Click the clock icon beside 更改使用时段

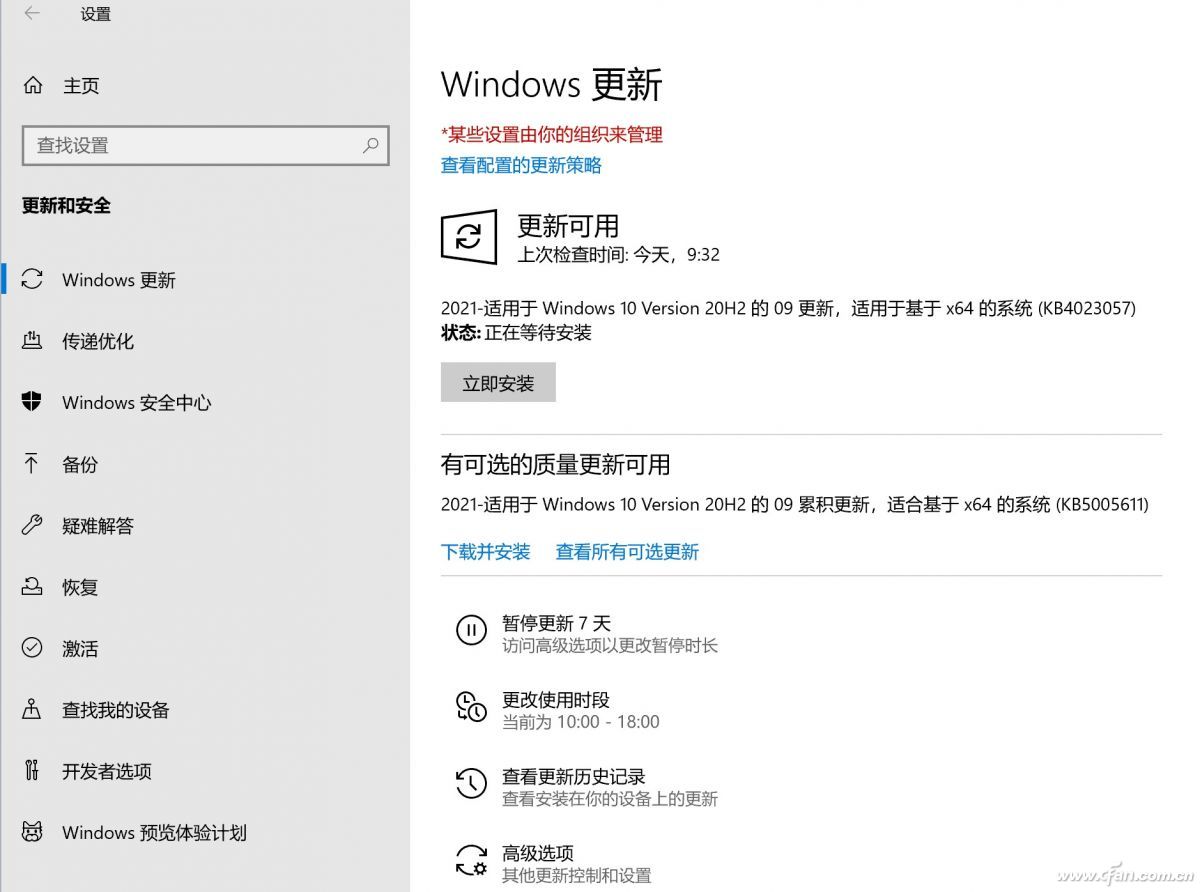click(471, 707)
